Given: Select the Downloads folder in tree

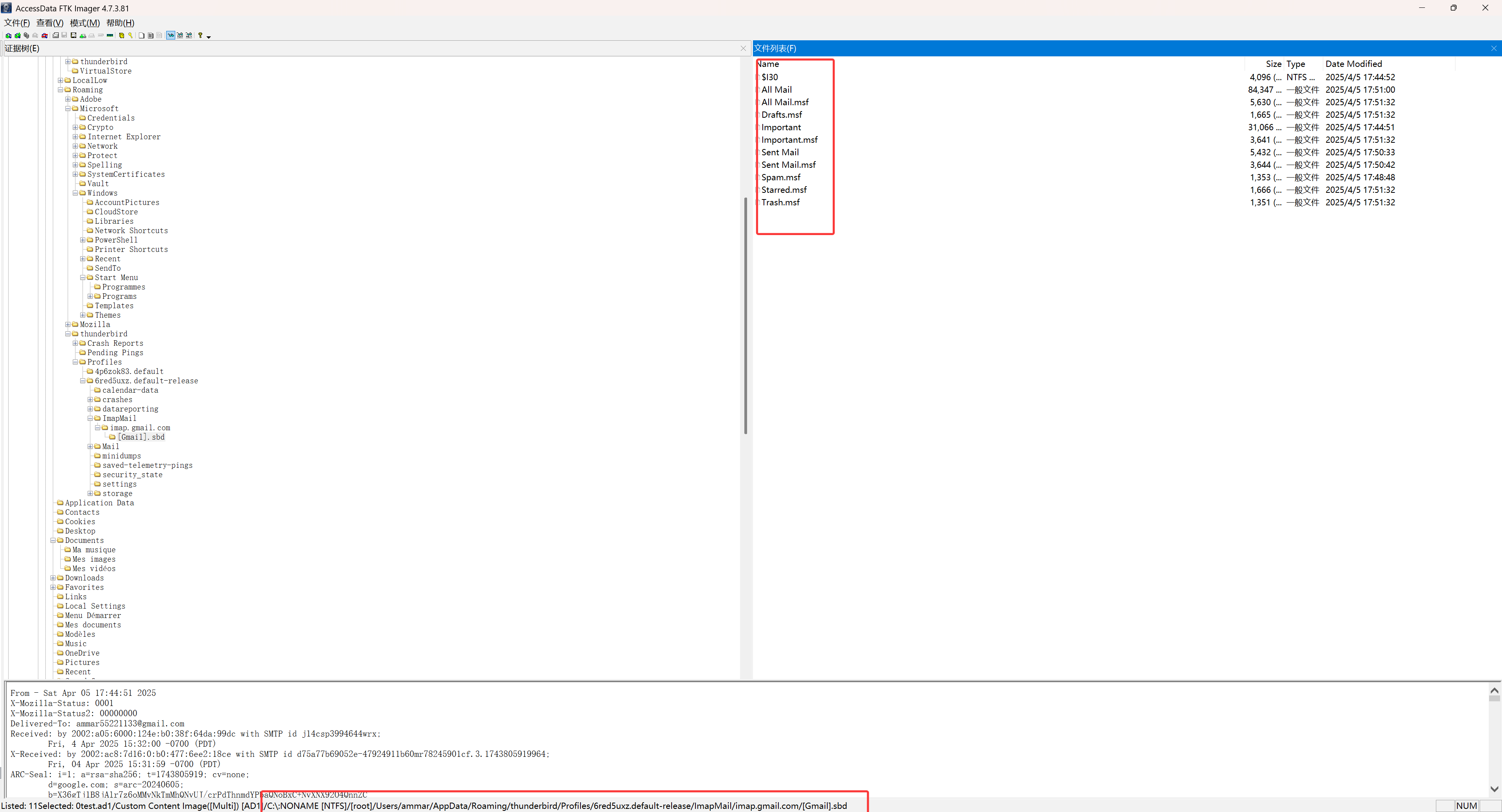Looking at the screenshot, I should click(84, 578).
